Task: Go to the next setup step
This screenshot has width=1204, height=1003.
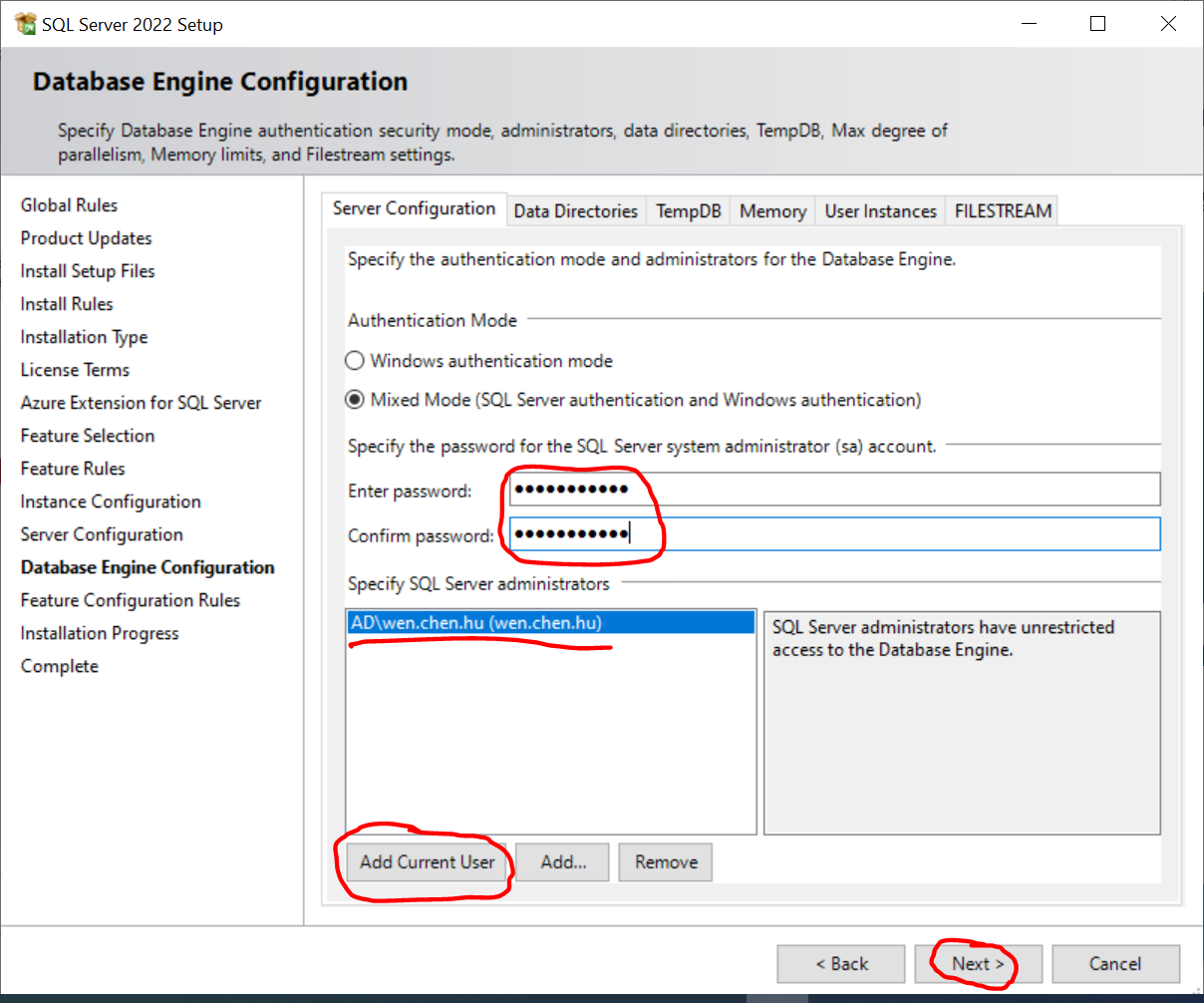Action: 978,964
